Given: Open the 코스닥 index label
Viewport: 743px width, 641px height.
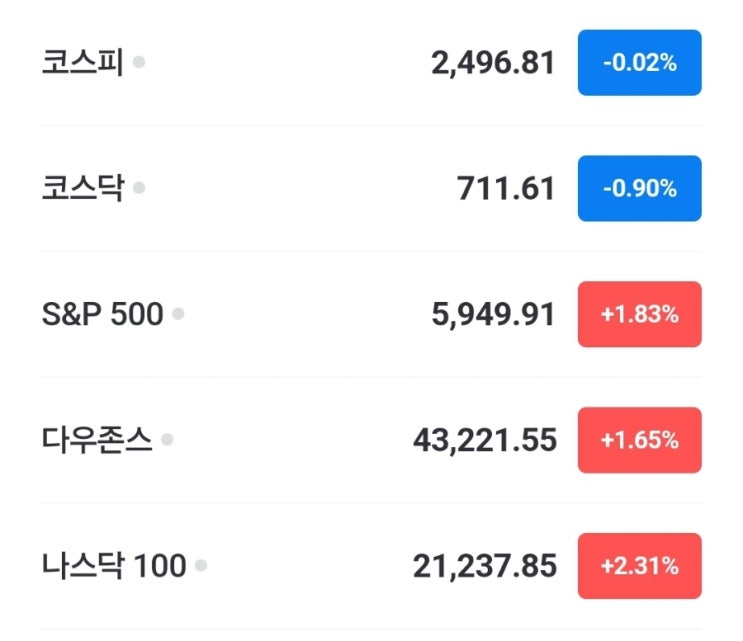Looking at the screenshot, I should (82, 188).
